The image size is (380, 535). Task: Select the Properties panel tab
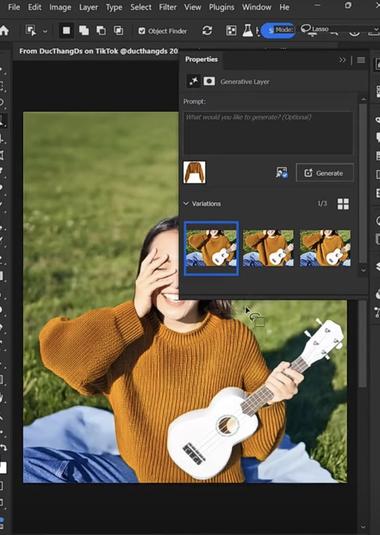pos(201,59)
